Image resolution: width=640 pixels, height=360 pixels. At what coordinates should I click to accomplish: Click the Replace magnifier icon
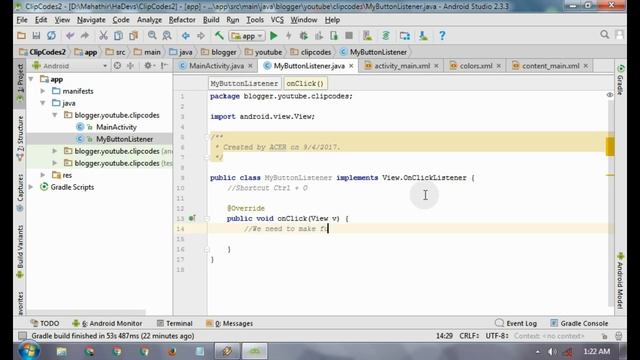point(167,36)
